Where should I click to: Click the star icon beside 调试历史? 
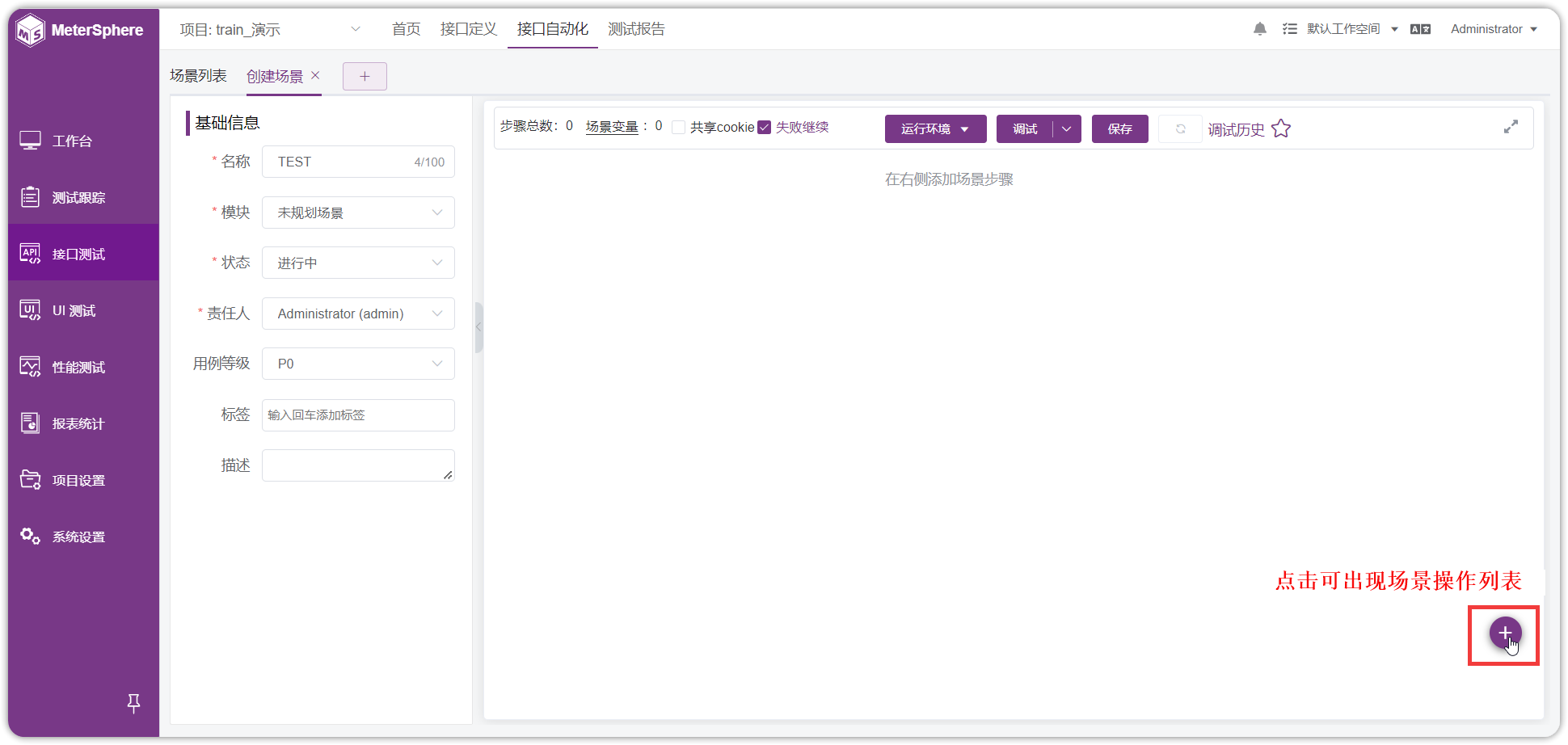point(1281,128)
